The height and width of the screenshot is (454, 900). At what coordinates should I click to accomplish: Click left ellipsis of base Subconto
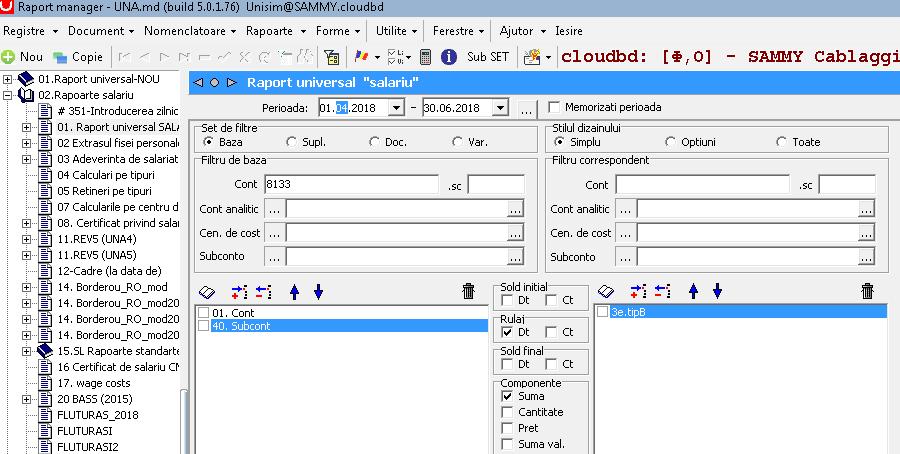(274, 257)
